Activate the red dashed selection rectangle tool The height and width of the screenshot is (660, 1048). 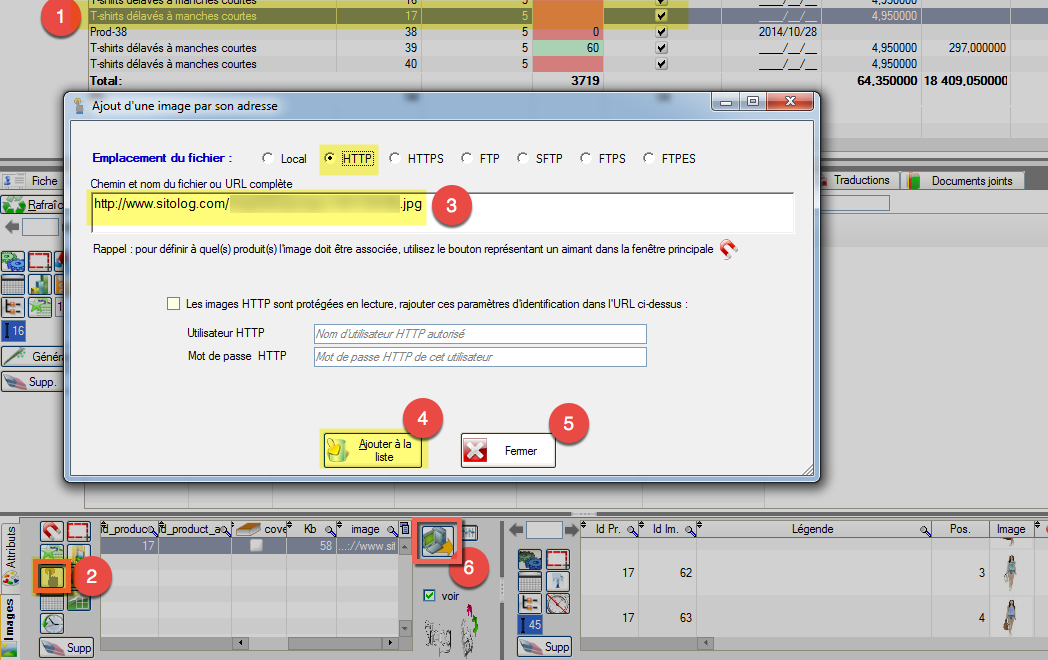(78, 530)
